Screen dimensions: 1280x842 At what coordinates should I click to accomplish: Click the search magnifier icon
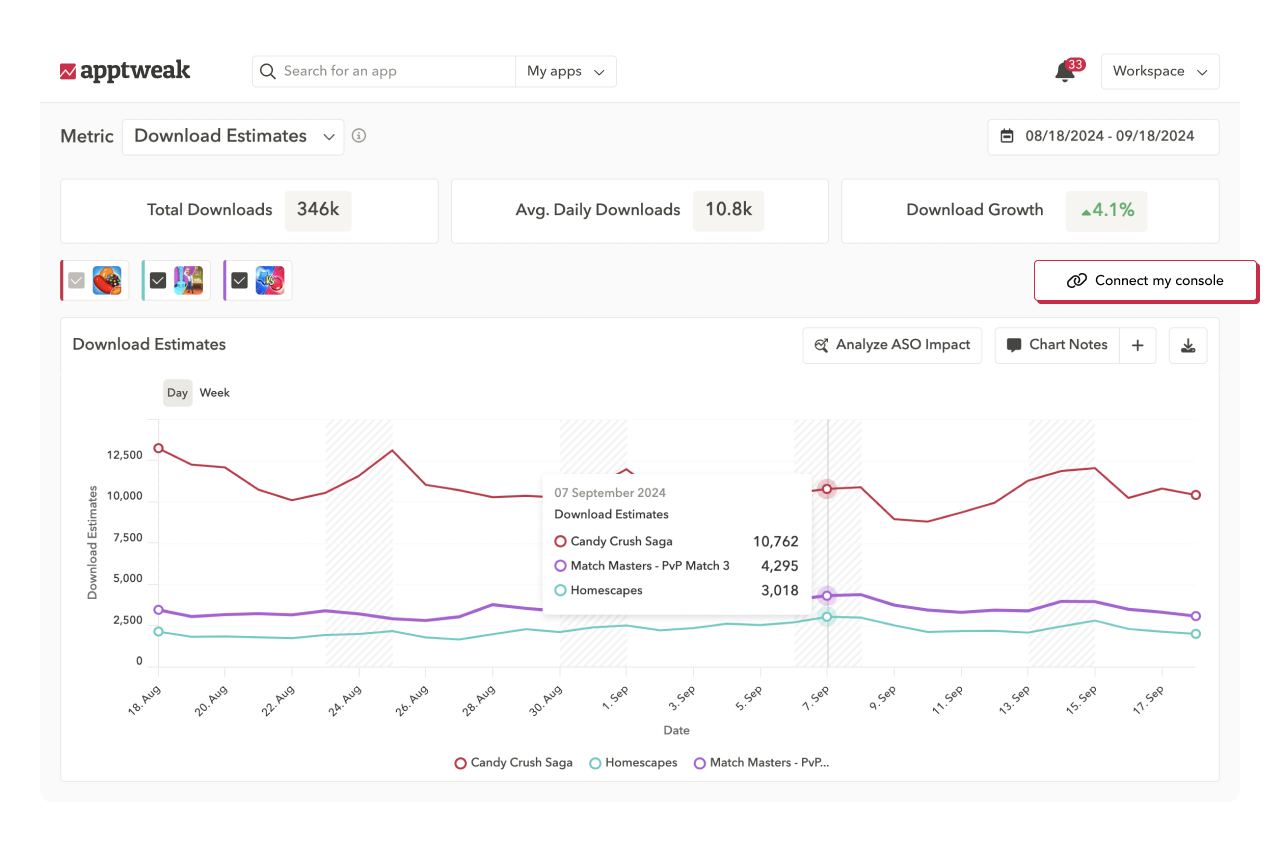268,71
